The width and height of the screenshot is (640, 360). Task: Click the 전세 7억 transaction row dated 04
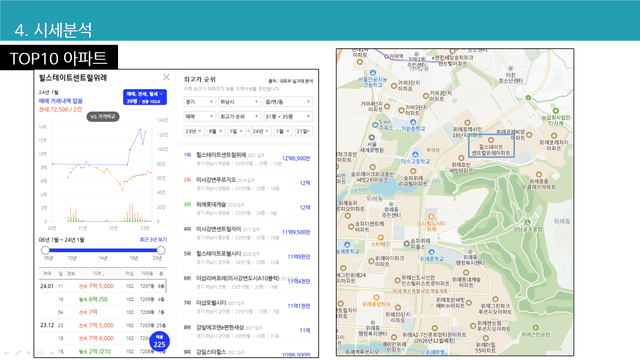(102, 312)
